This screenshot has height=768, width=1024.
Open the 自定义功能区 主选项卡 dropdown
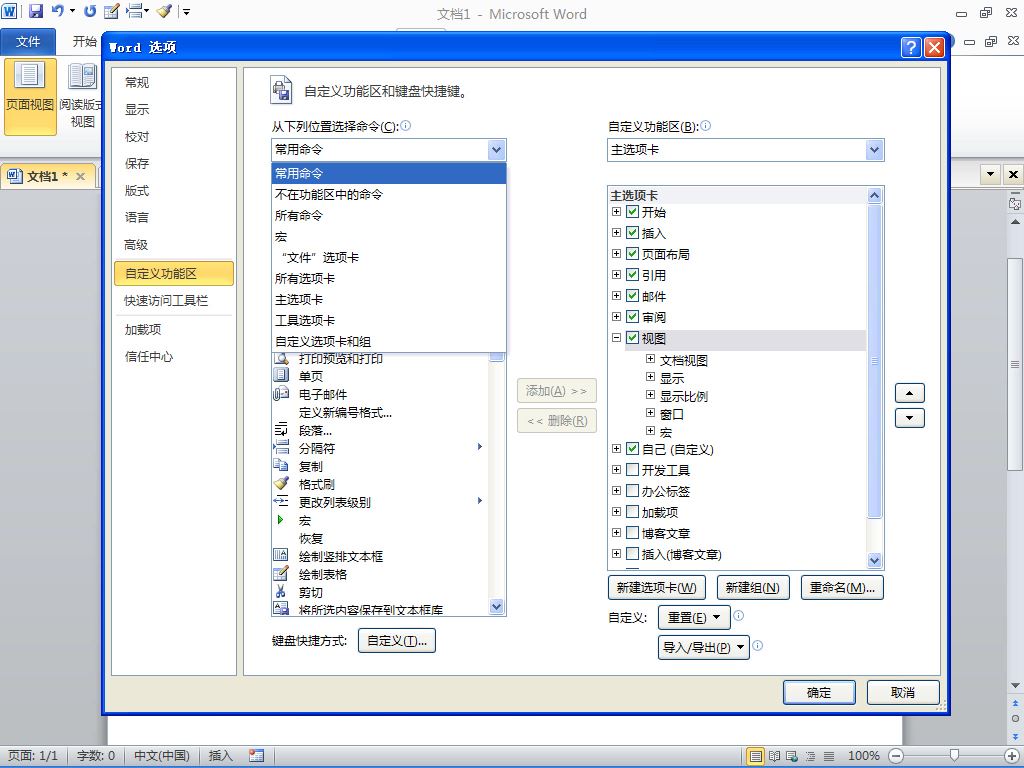pyautogui.click(x=874, y=150)
